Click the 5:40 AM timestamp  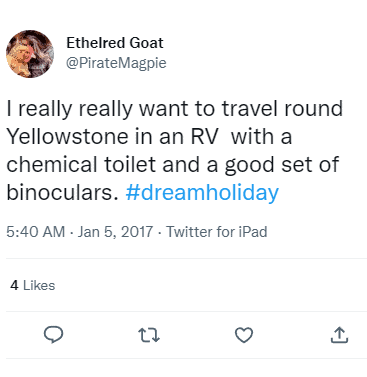click(x=36, y=232)
